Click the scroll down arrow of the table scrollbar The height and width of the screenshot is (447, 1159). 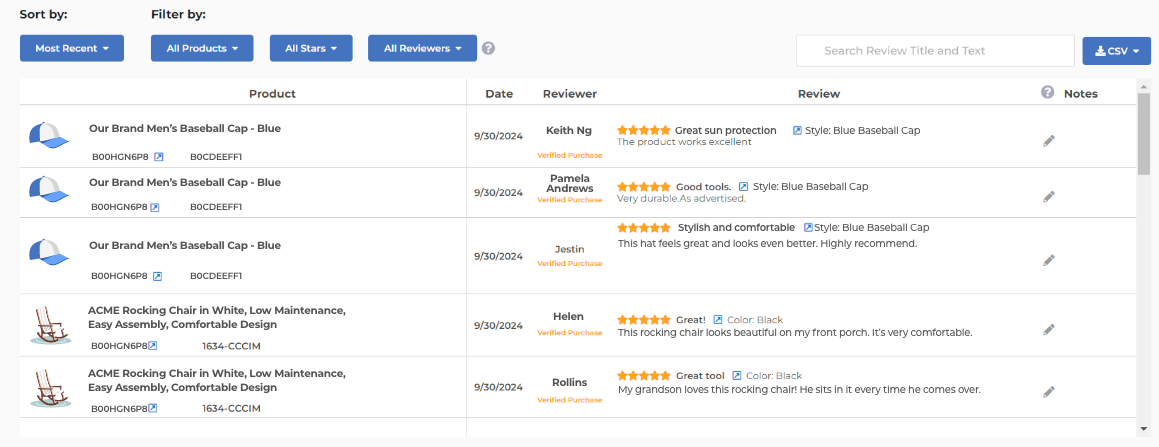(x=1144, y=429)
